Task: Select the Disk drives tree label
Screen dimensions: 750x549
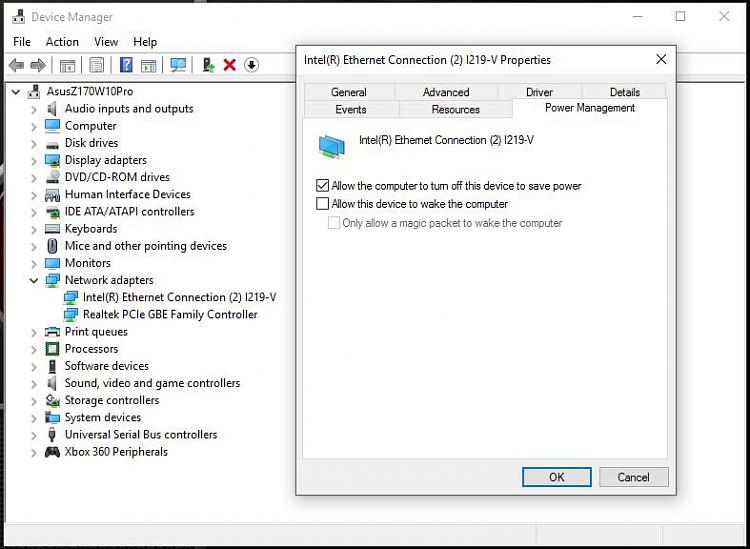Action: tap(91, 143)
